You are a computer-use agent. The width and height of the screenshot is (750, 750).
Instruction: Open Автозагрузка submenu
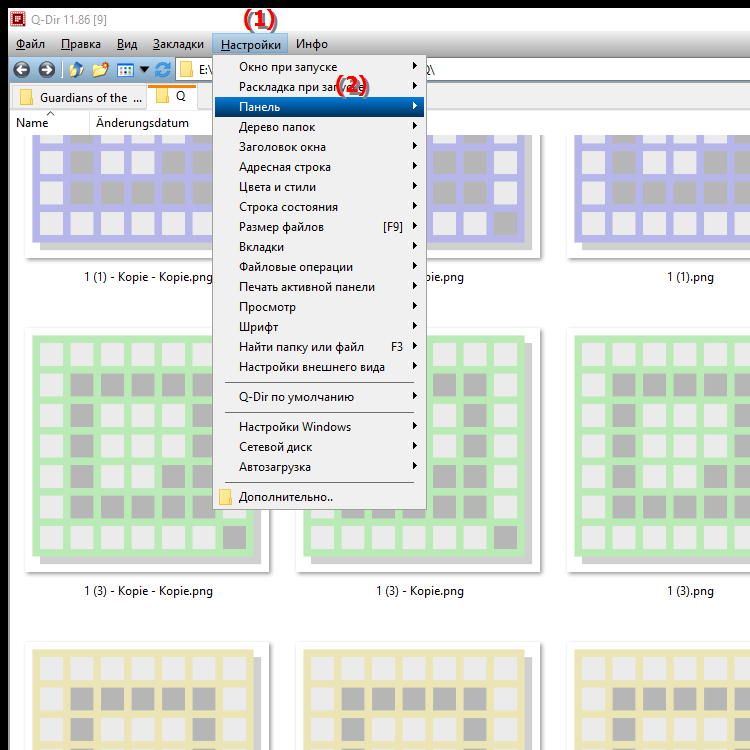pyautogui.click(x=320, y=467)
